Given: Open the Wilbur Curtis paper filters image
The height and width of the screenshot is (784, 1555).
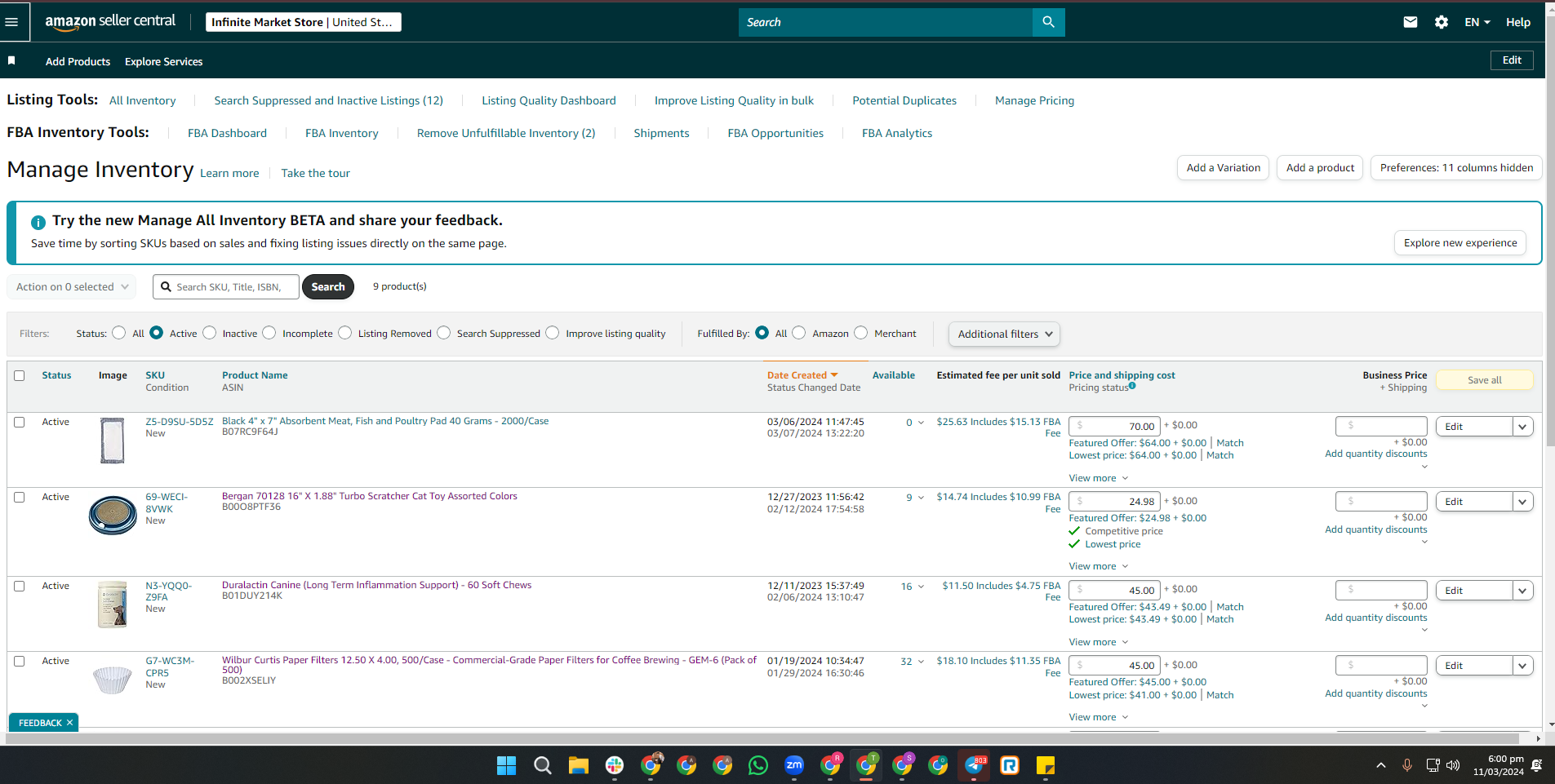Looking at the screenshot, I should [113, 680].
